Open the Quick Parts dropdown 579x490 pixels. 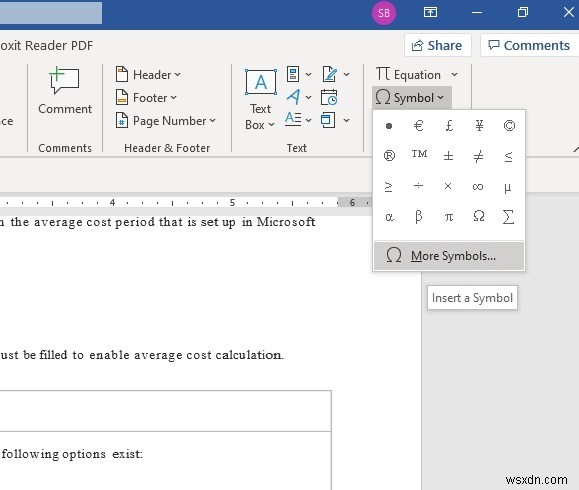pyautogui.click(x=299, y=74)
